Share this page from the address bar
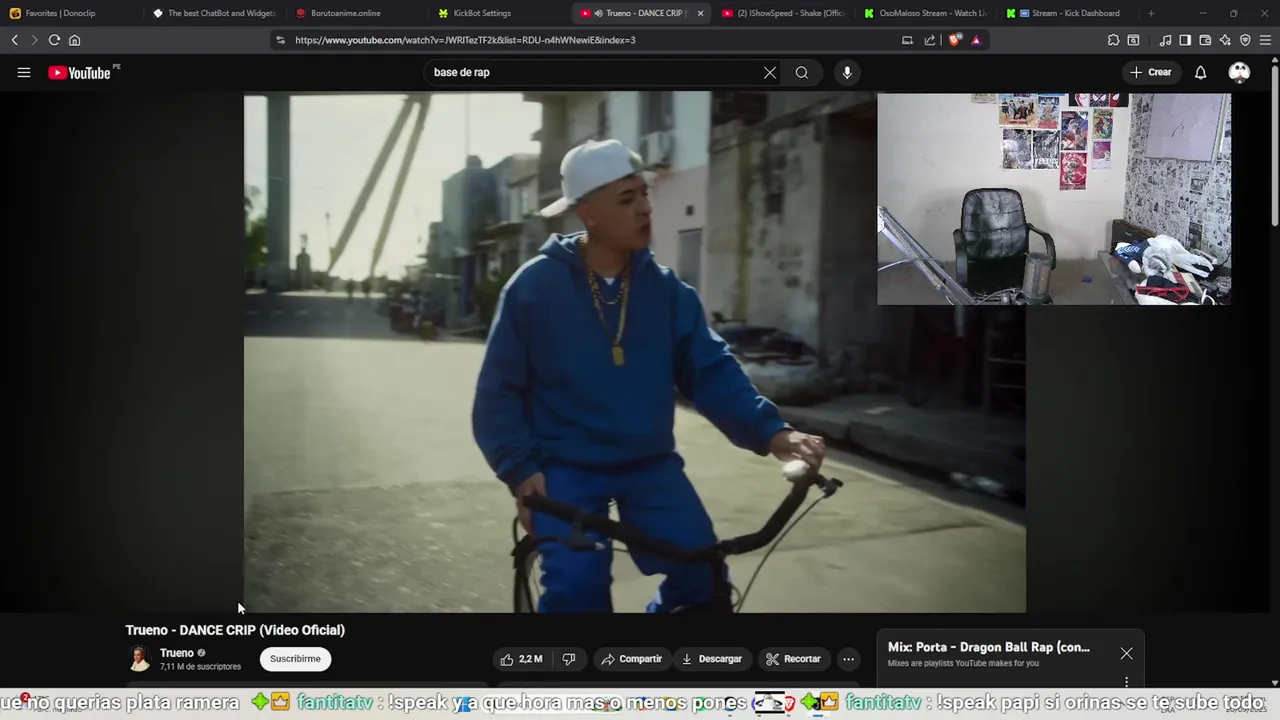 930,40
